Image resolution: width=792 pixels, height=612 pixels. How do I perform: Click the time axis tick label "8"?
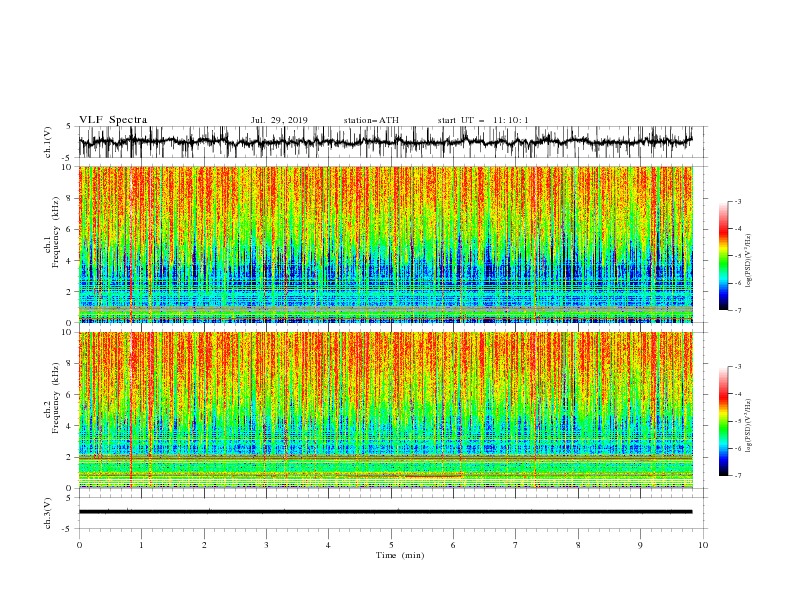tap(578, 545)
